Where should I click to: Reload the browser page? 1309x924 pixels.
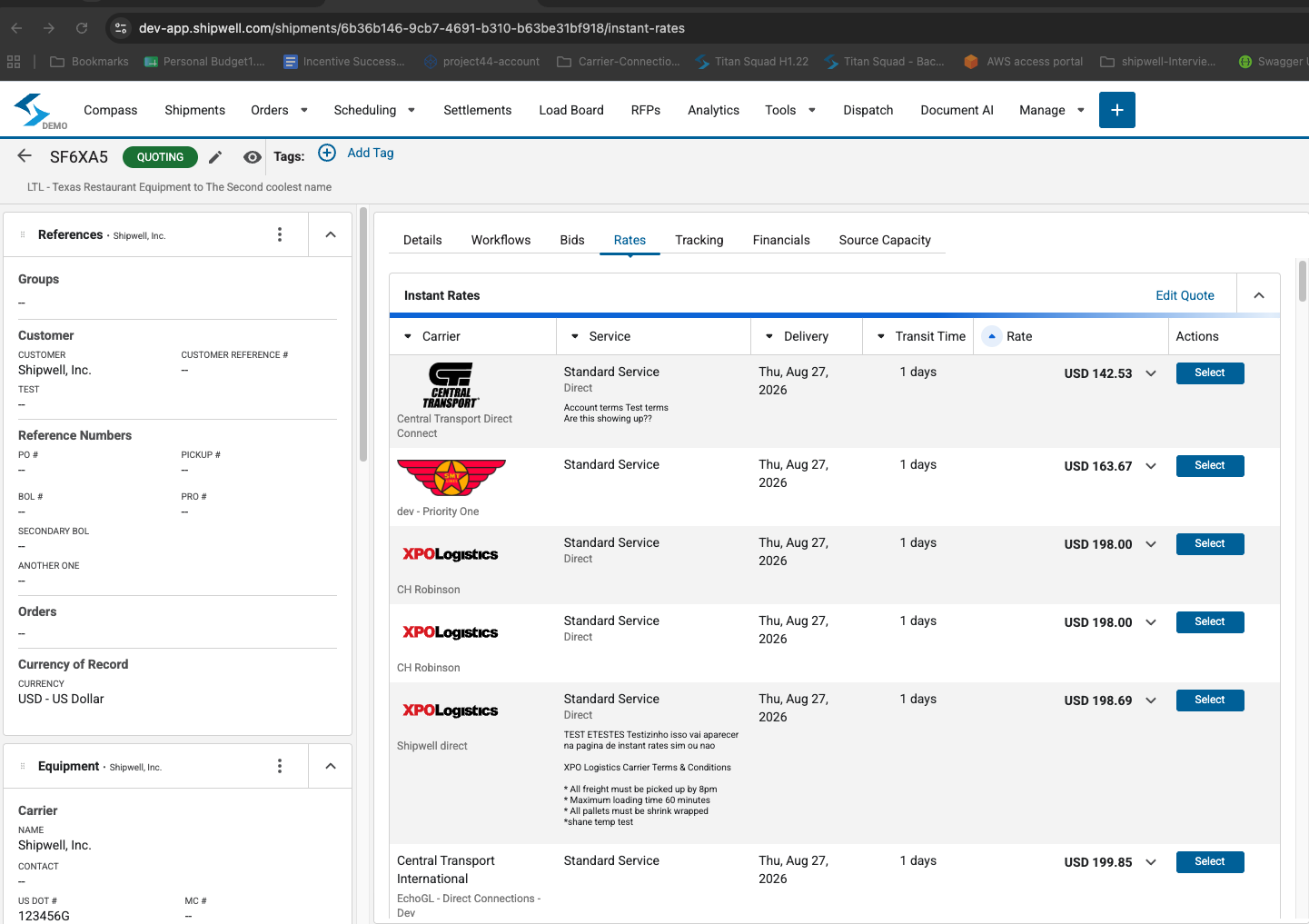point(82,28)
